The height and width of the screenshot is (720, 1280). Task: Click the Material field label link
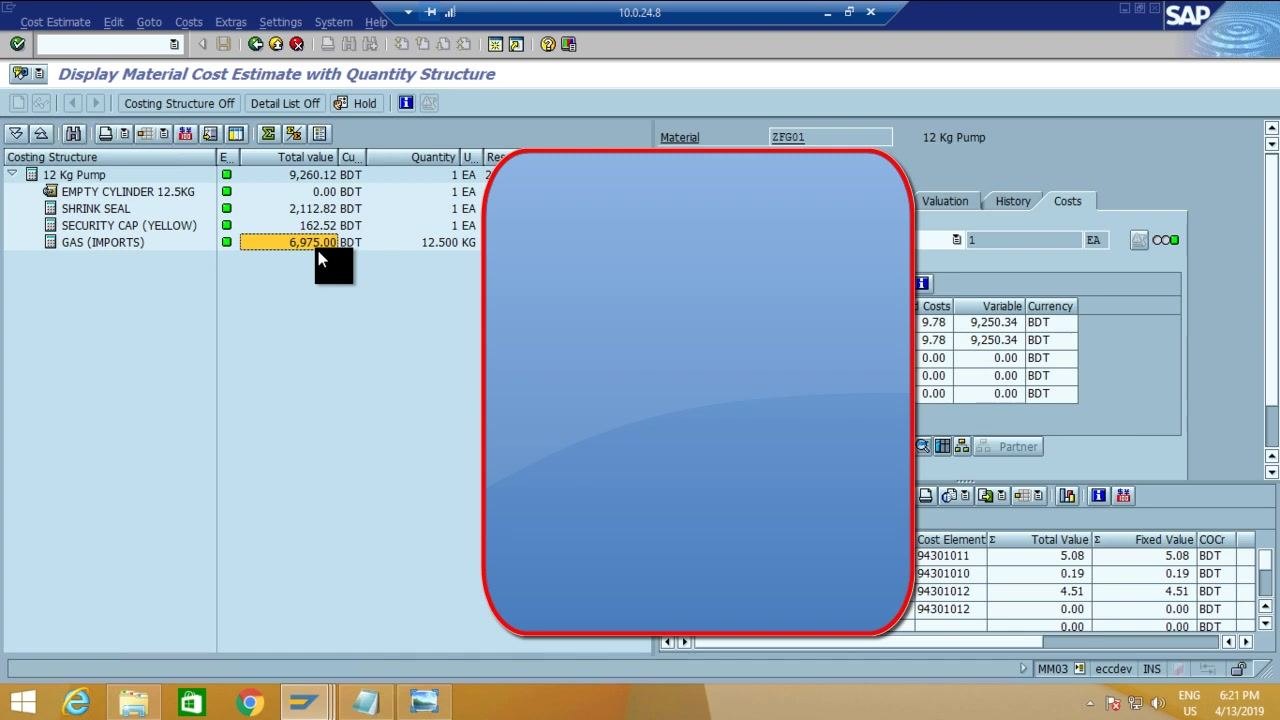point(680,138)
